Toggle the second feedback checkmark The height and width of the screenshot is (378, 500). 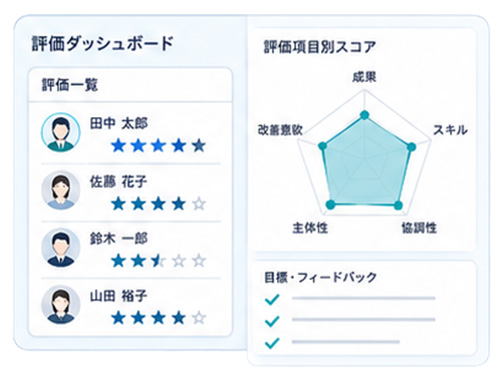[272, 321]
